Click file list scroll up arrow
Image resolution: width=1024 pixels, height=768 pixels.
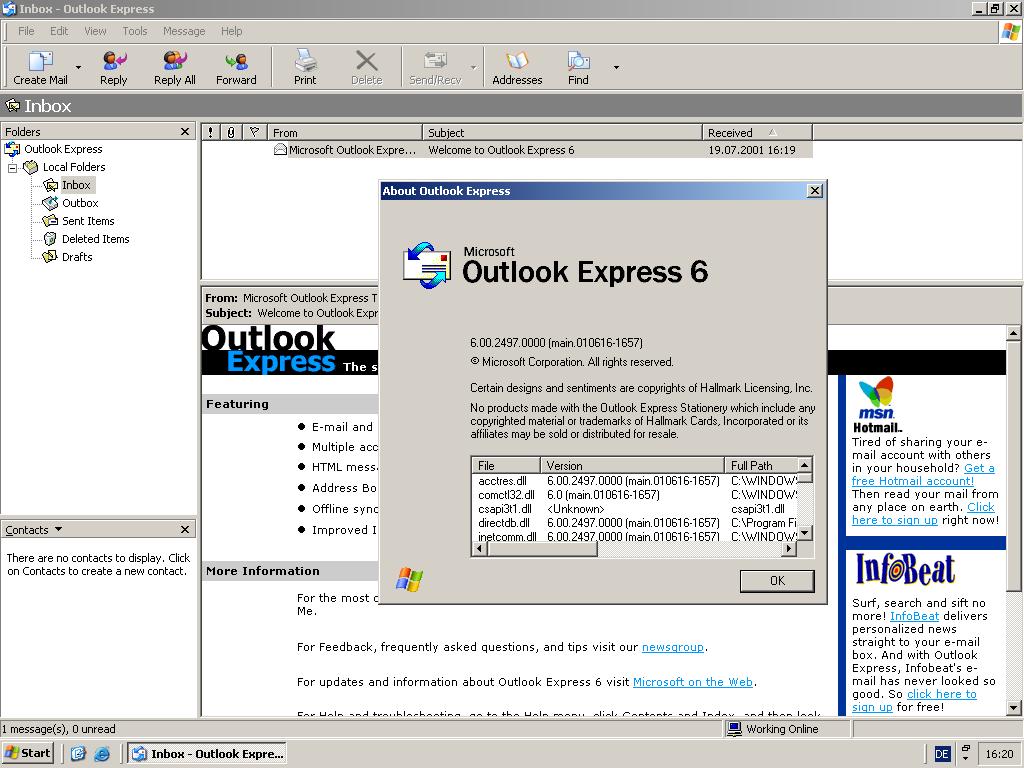[x=805, y=465]
